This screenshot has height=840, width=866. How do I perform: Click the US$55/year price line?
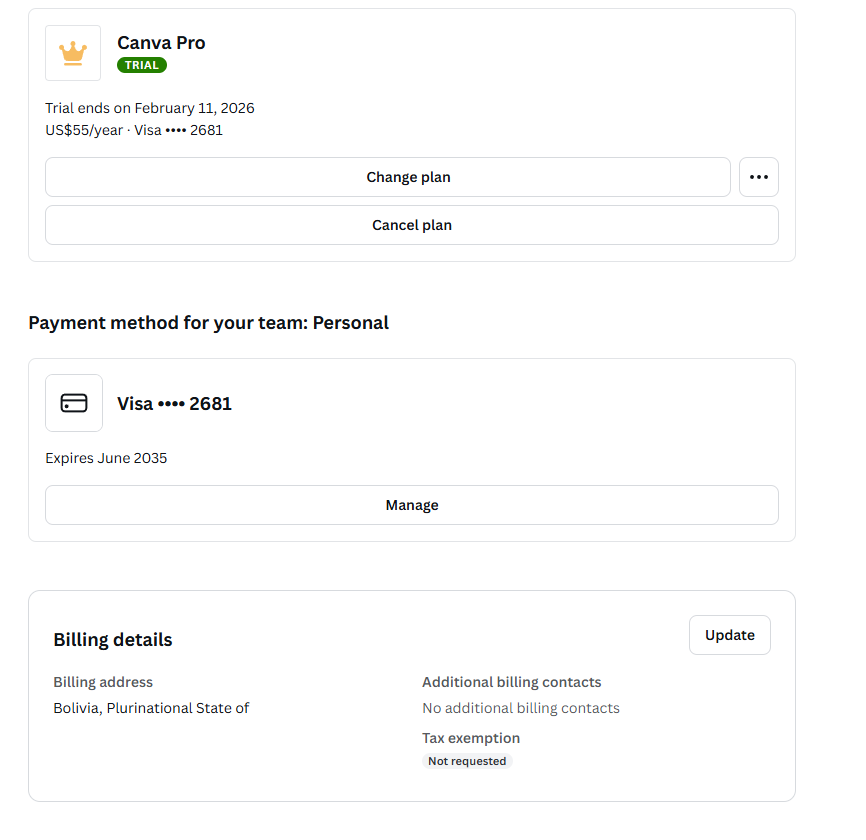pyautogui.click(x=134, y=130)
